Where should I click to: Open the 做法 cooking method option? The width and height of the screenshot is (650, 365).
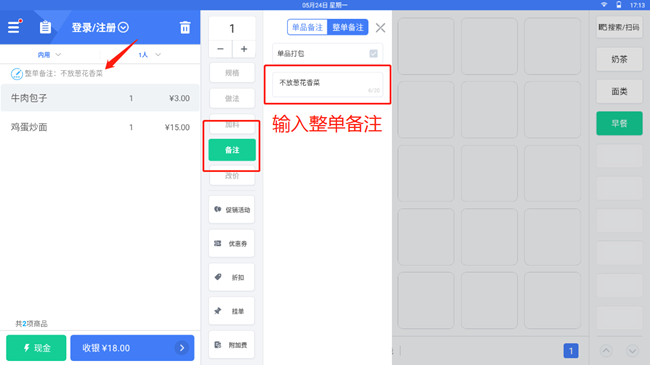tap(232, 98)
